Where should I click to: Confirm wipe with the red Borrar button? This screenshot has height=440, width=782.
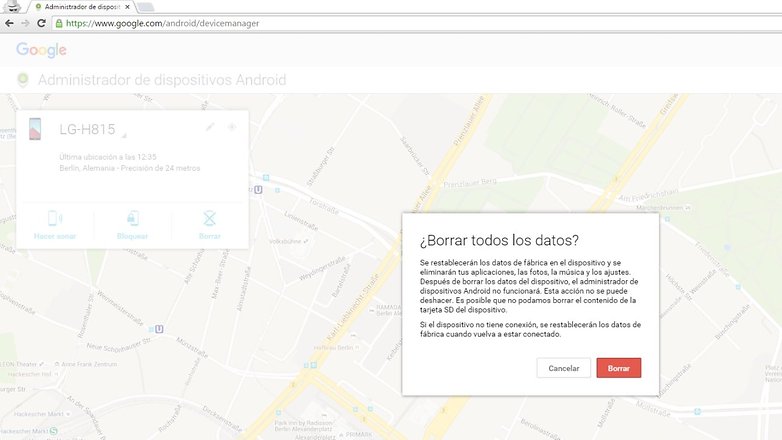click(618, 368)
